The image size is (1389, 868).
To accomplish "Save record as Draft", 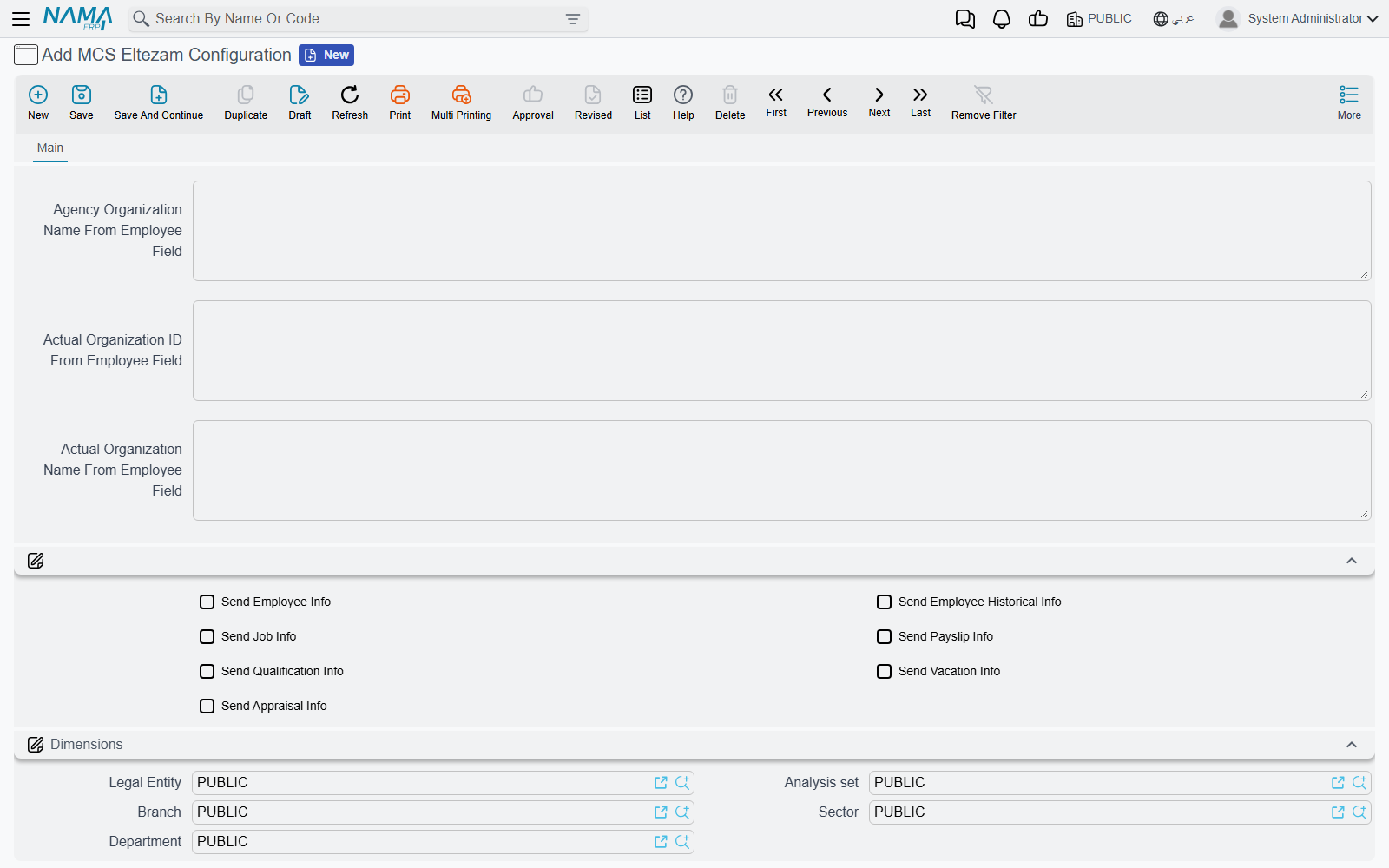I will [300, 102].
